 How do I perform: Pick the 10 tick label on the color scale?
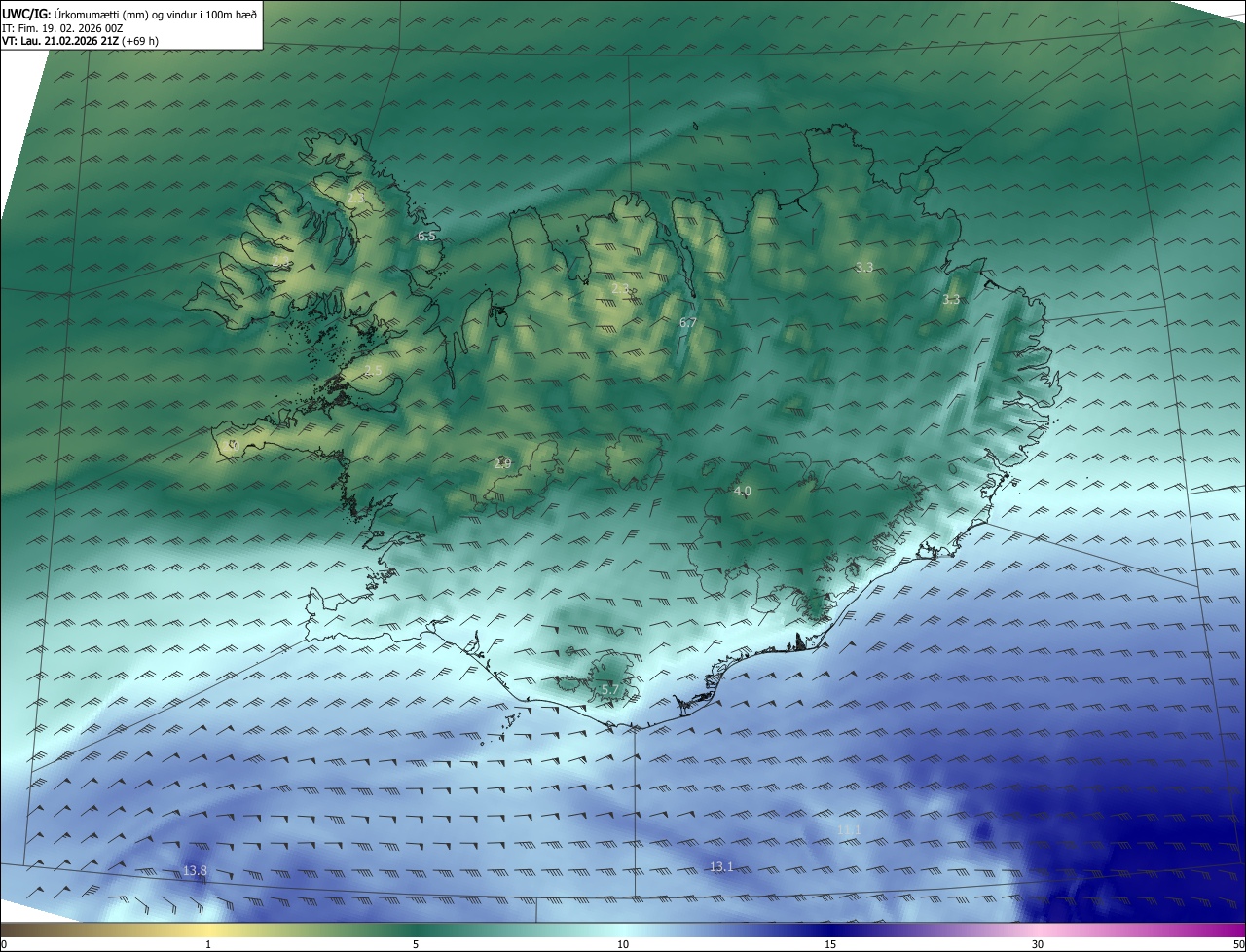pos(623,944)
